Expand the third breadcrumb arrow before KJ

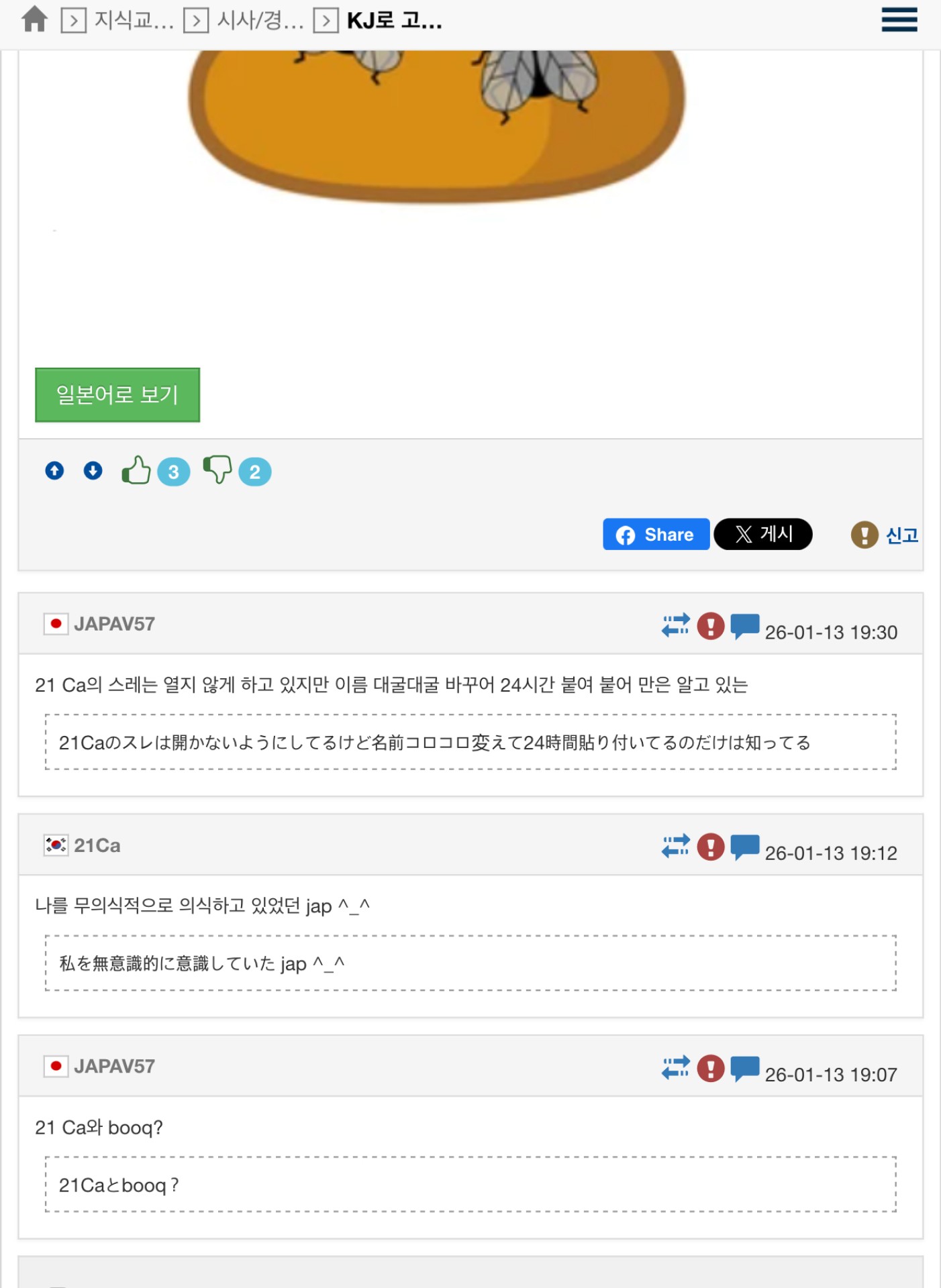326,21
